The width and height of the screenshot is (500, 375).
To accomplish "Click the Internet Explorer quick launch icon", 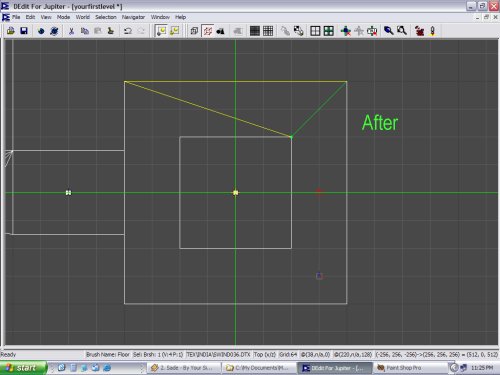I will click(x=107, y=368).
